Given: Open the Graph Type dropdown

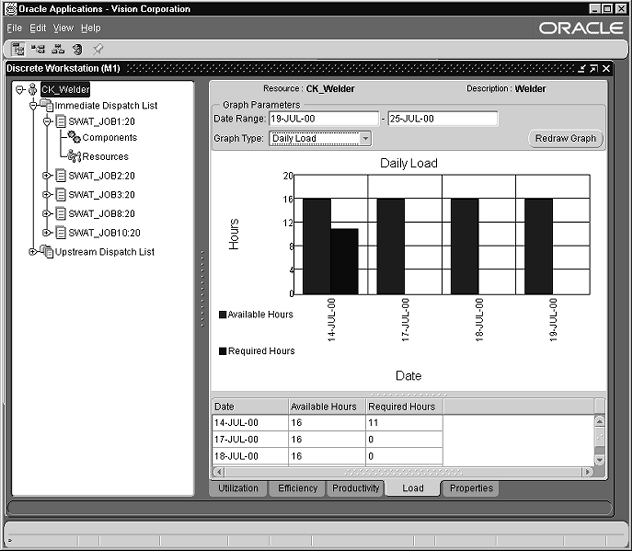Looking at the screenshot, I should [x=365, y=138].
